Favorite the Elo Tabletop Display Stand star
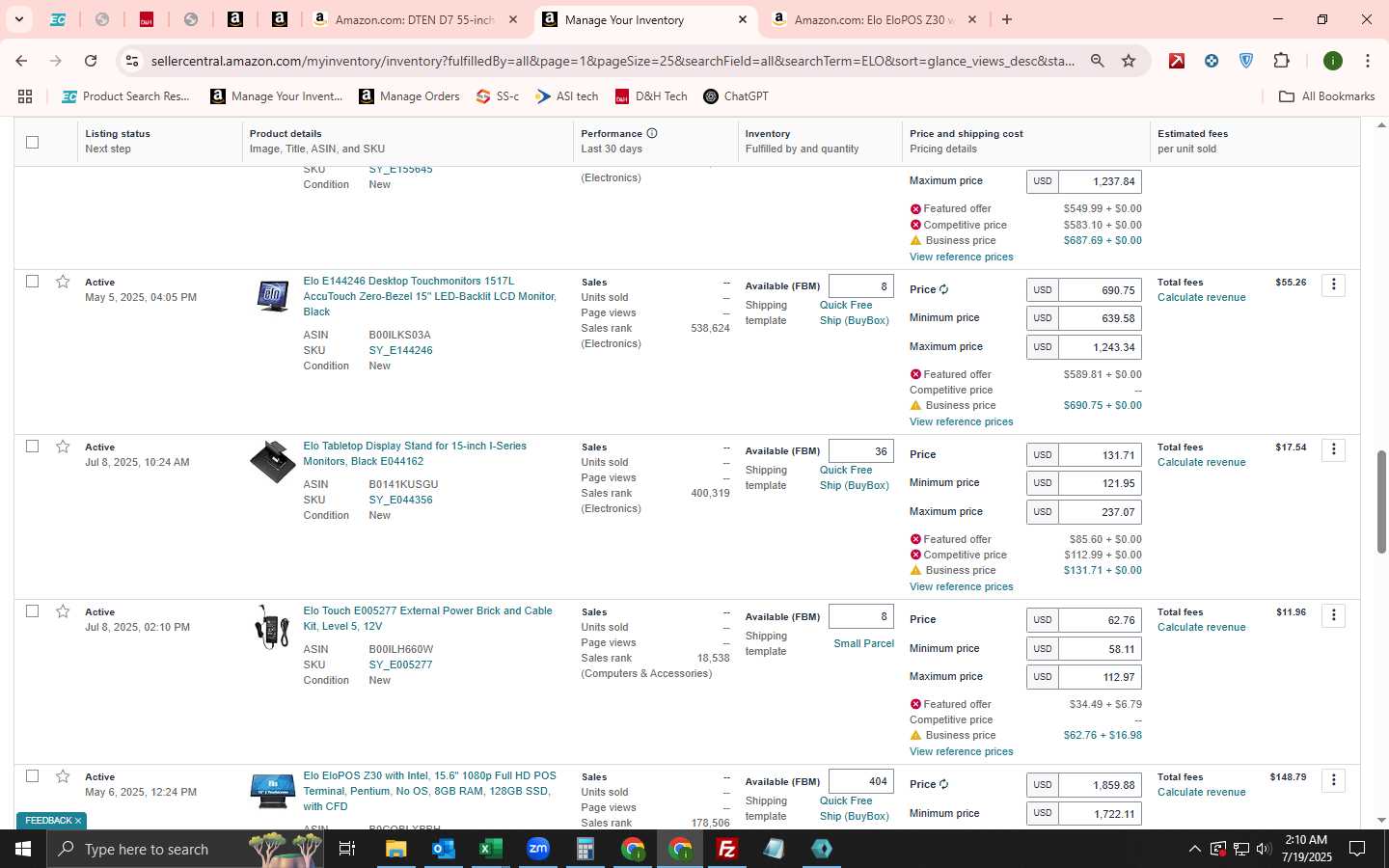The width and height of the screenshot is (1389, 868). [63, 447]
